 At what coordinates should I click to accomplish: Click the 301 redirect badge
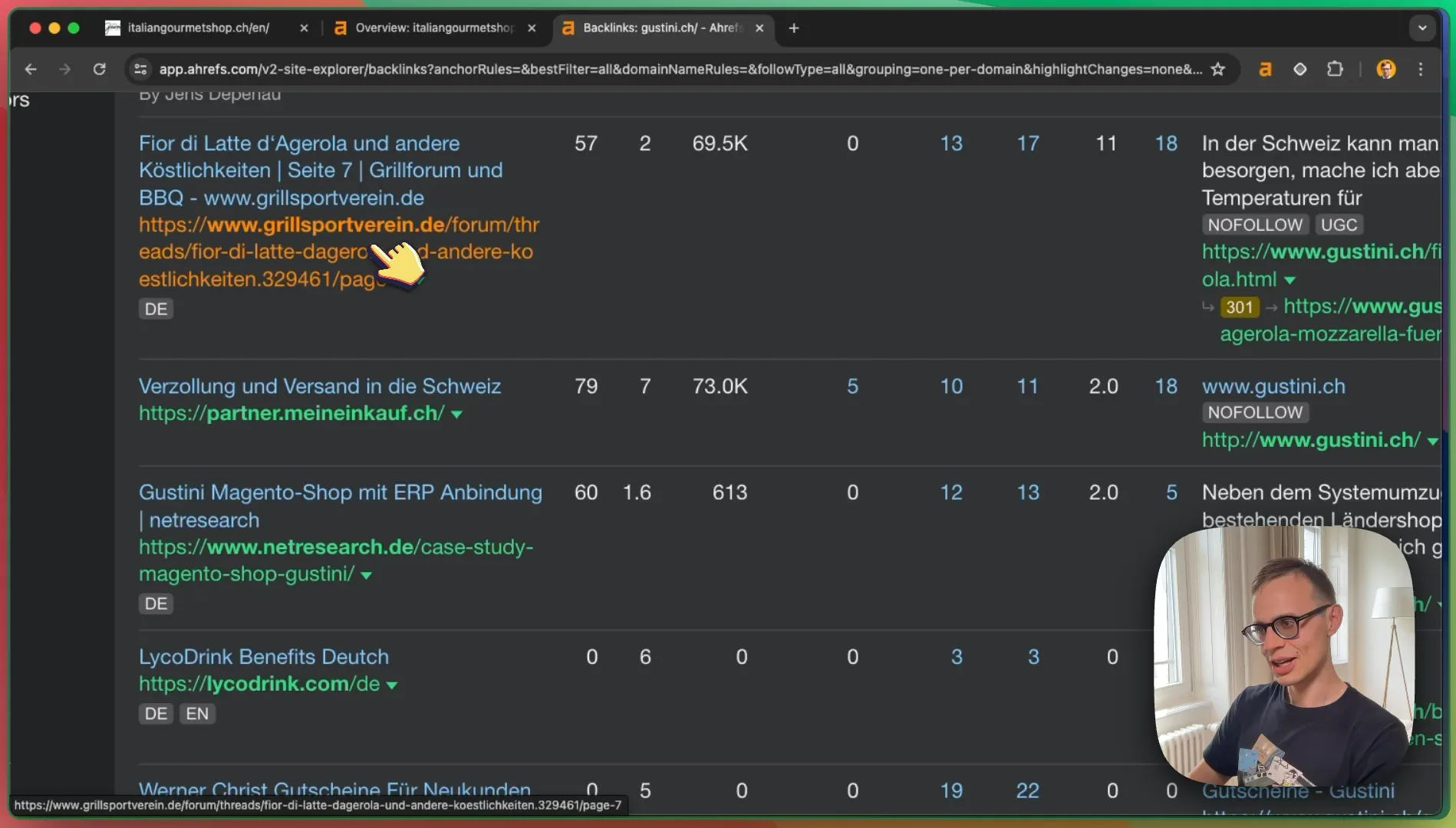pyautogui.click(x=1239, y=307)
